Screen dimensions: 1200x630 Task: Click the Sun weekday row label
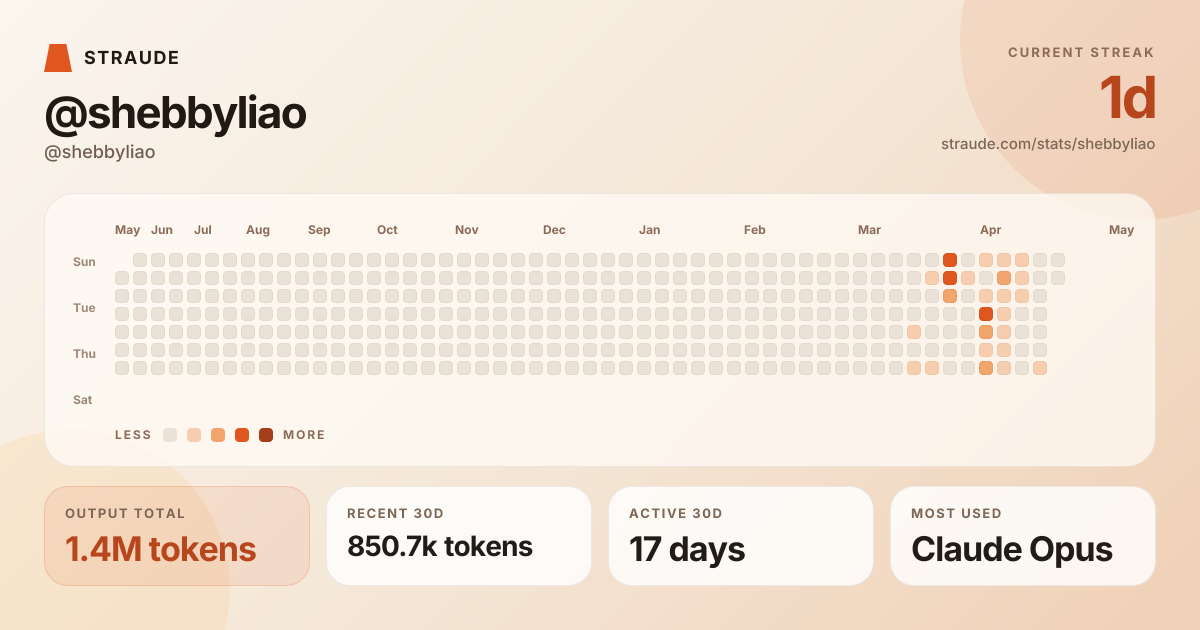pyautogui.click(x=84, y=262)
